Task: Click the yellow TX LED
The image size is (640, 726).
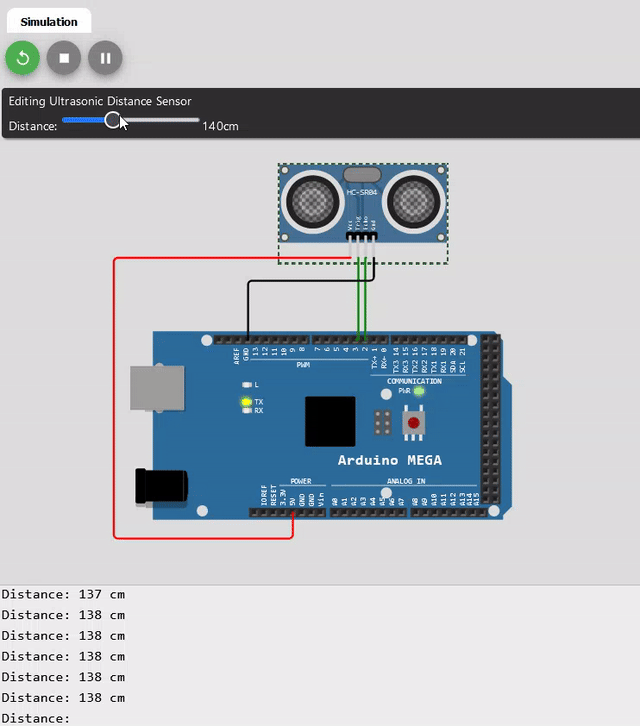Action: click(247, 401)
